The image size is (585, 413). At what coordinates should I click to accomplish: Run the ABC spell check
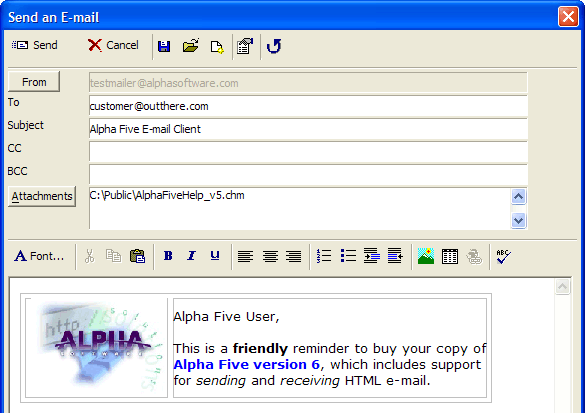point(503,256)
